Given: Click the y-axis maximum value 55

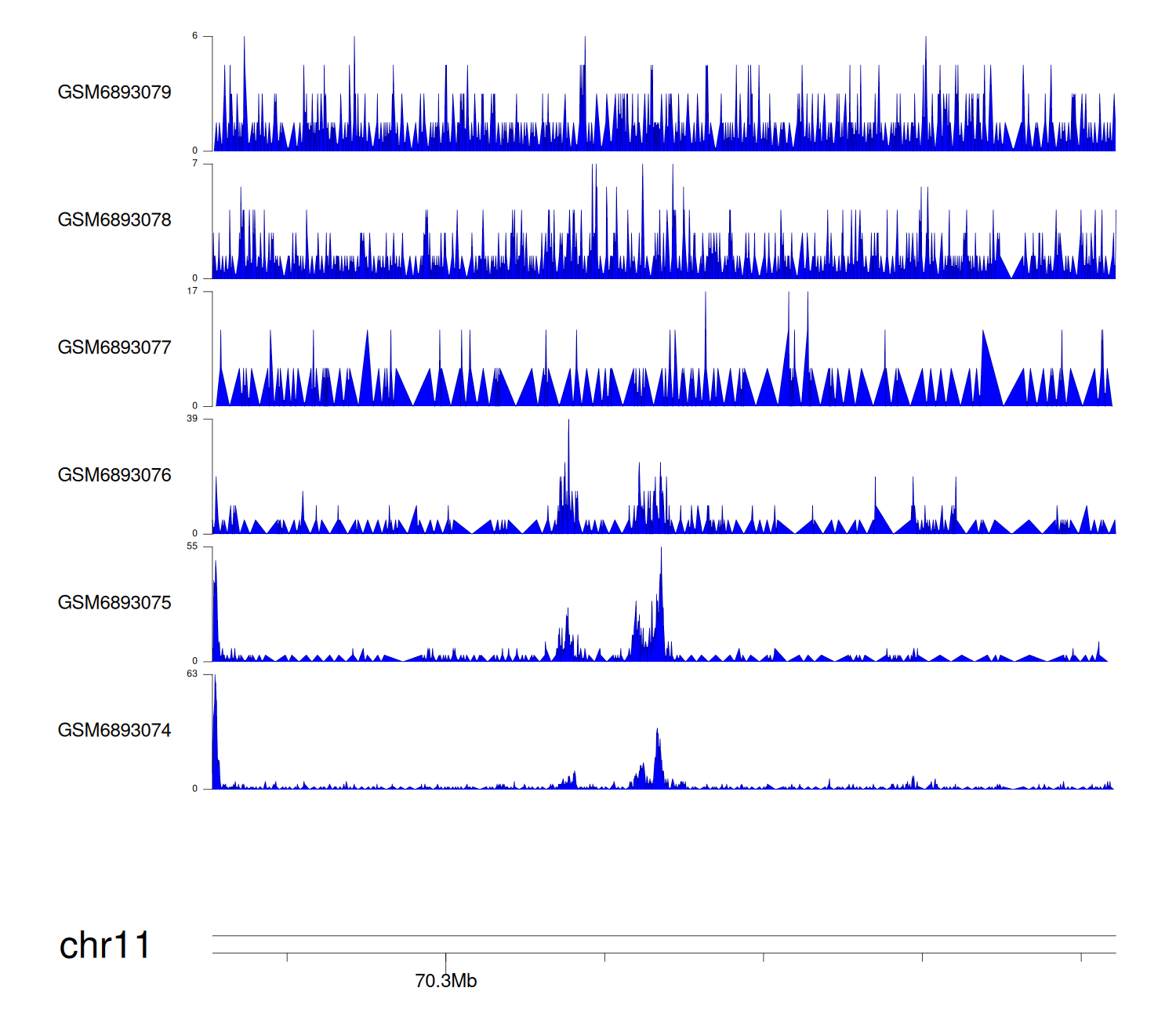Looking at the screenshot, I should 192,547.
